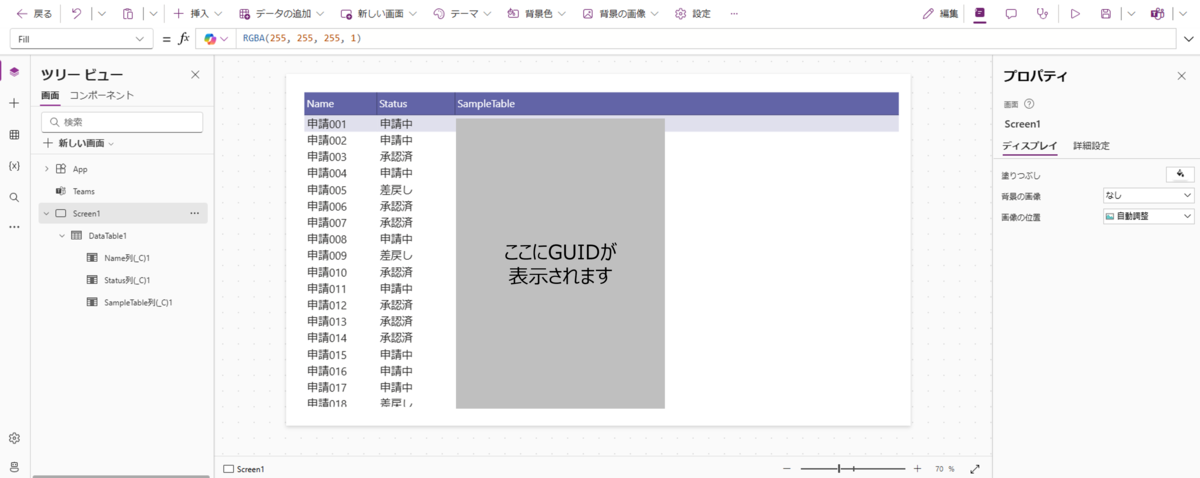Click the fit-to-window expand icon

coord(975,468)
